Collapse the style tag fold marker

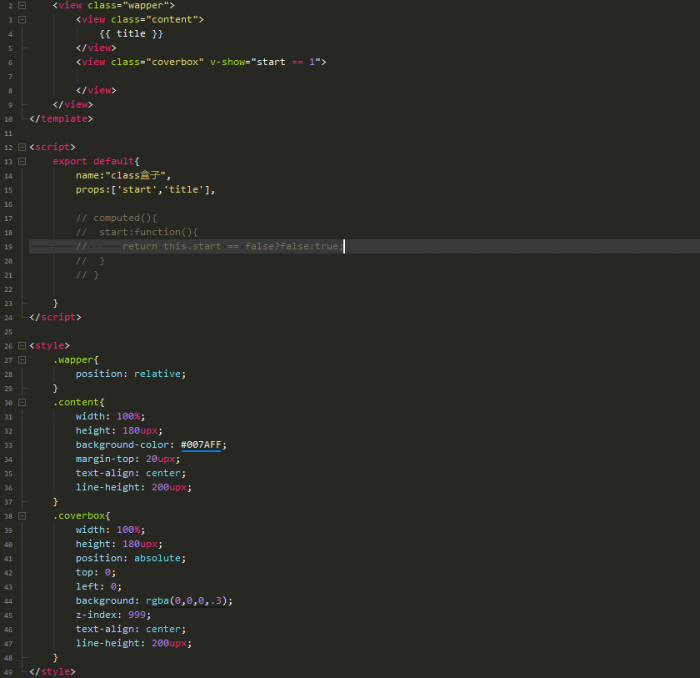22,345
